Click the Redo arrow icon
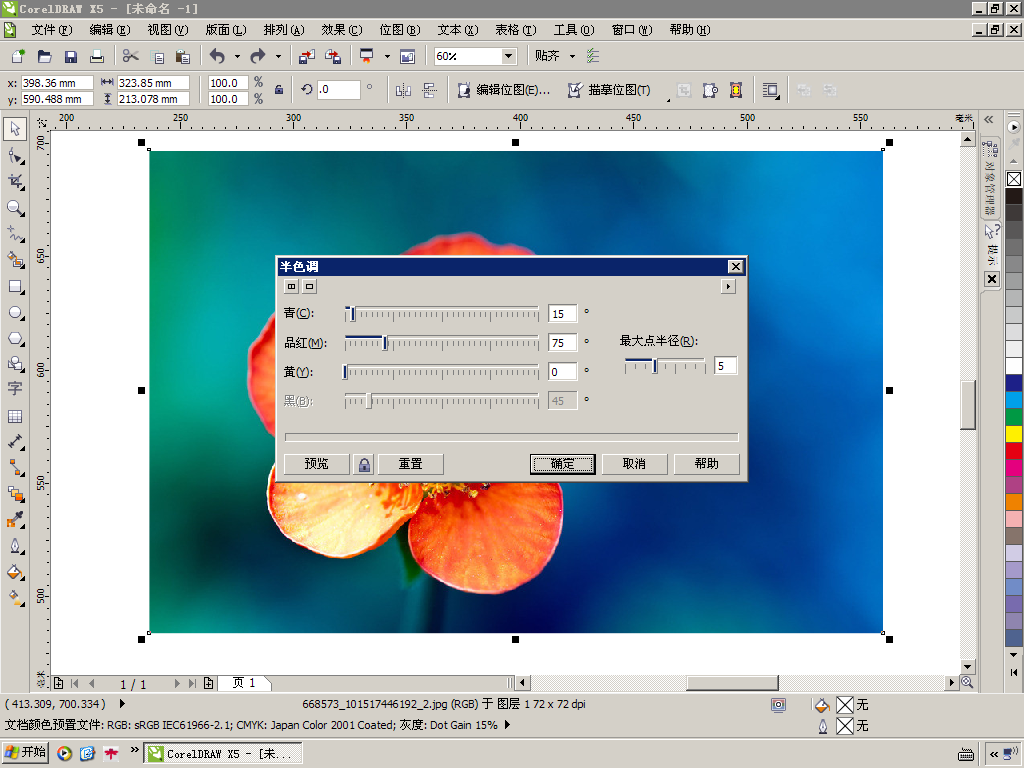The image size is (1024, 768). tap(258, 56)
